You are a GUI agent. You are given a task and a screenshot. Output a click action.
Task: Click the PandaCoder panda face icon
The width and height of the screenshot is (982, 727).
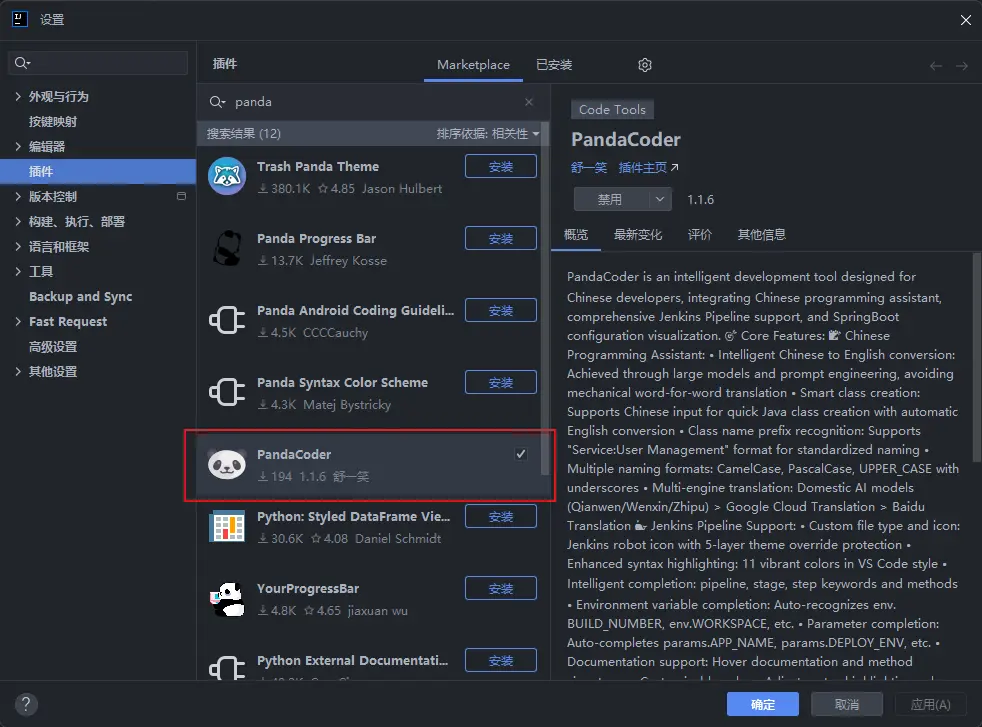tap(227, 464)
